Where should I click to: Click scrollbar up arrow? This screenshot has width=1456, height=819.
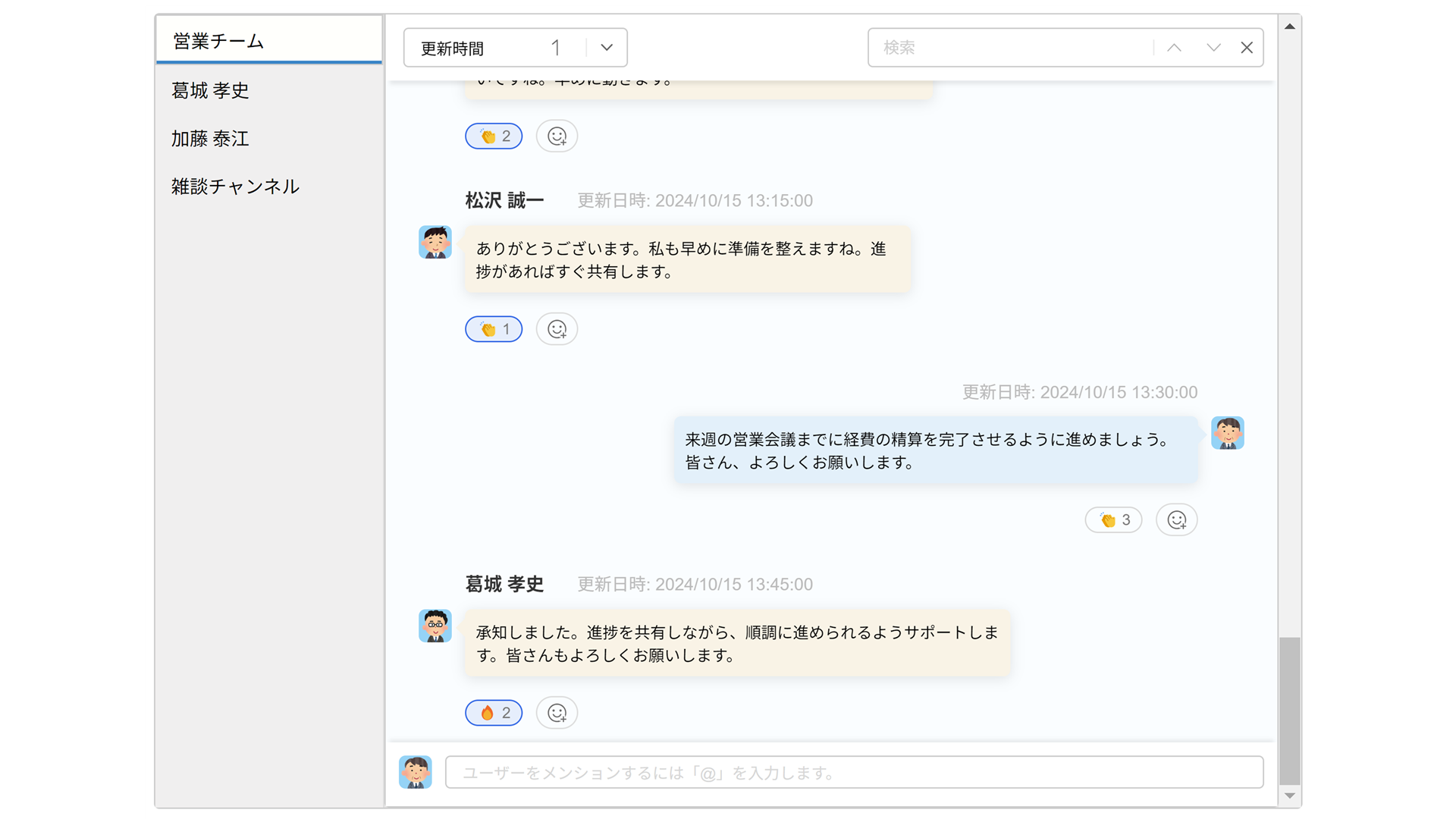pos(1290,27)
